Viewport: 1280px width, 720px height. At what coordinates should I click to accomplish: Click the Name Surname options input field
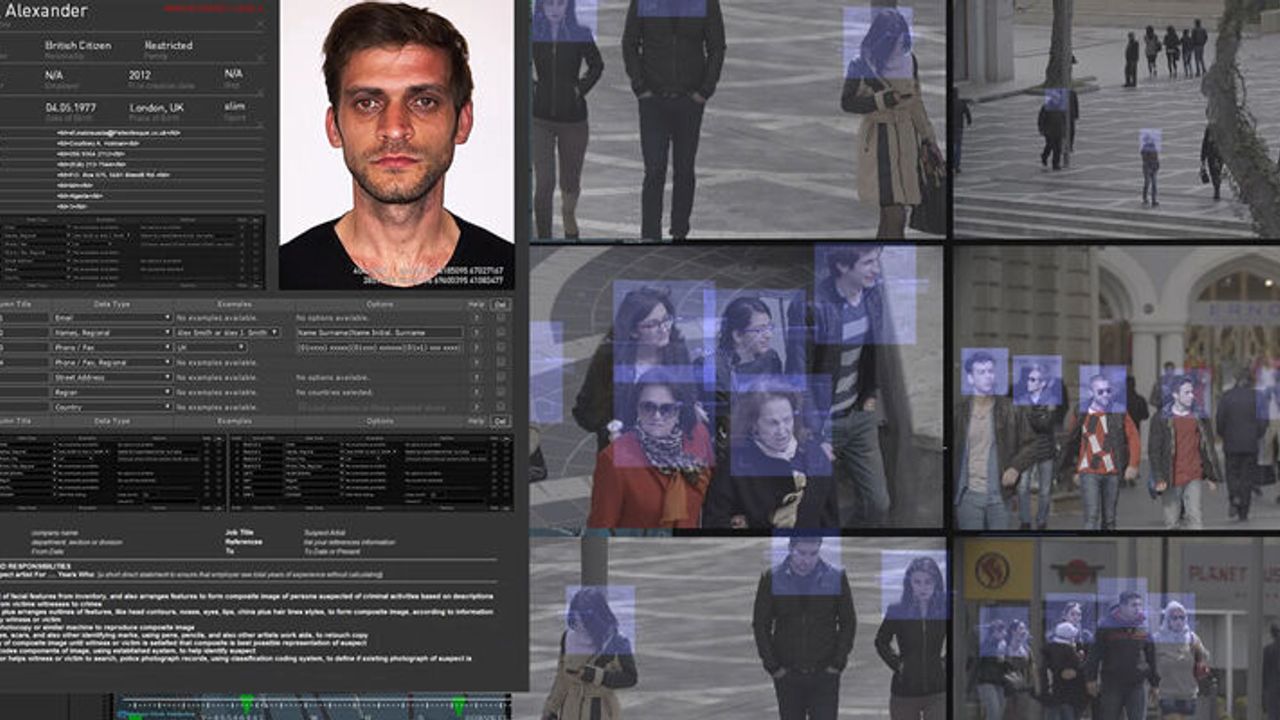point(379,333)
